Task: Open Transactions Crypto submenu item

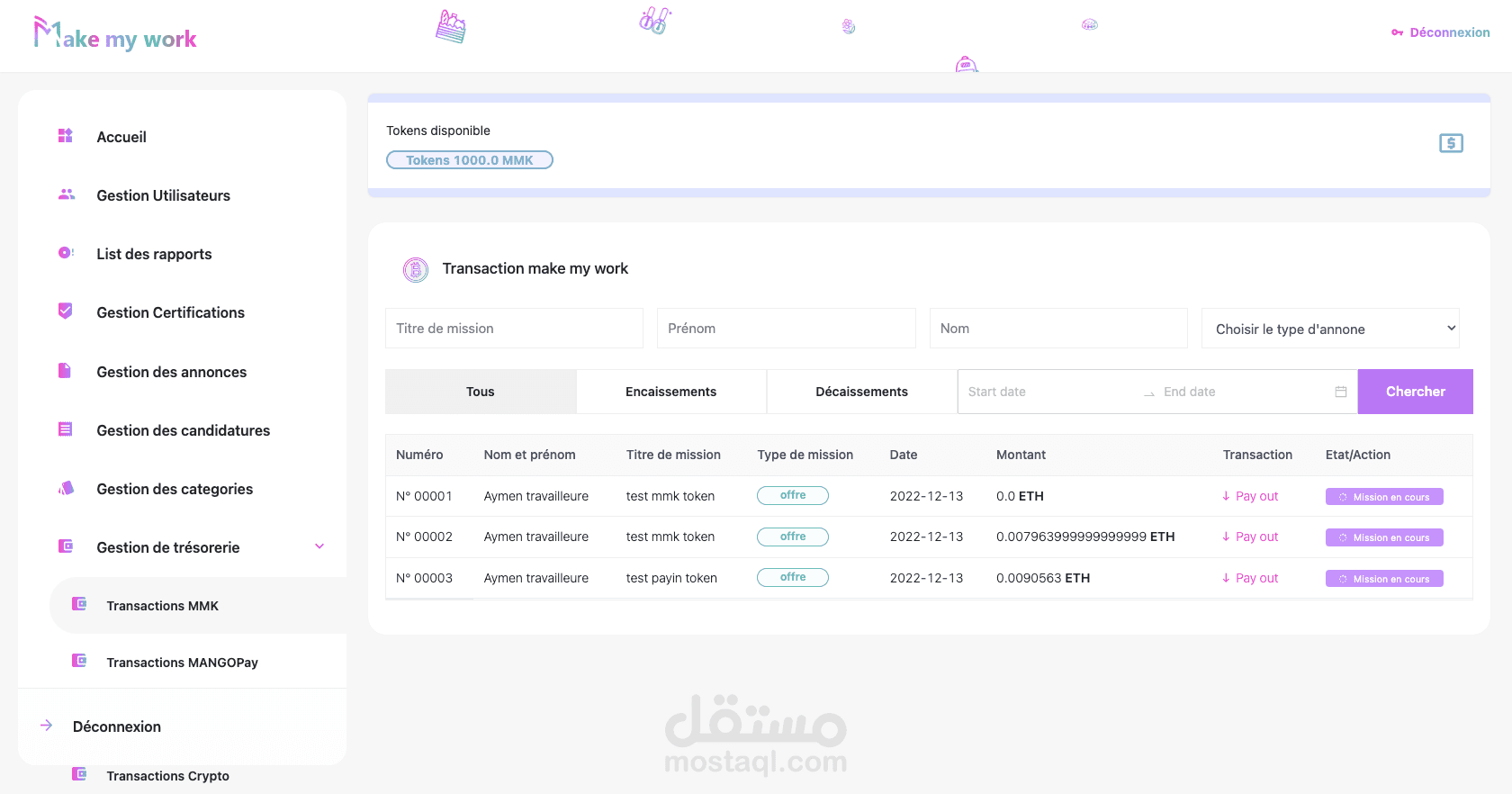Action: [x=168, y=776]
